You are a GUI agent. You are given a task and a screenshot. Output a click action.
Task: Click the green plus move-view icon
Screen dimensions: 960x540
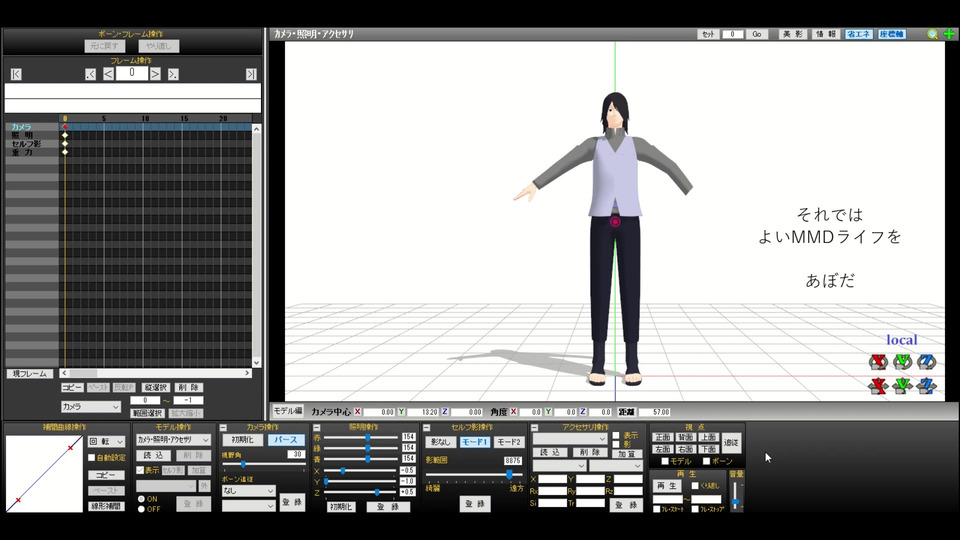pyautogui.click(x=948, y=34)
